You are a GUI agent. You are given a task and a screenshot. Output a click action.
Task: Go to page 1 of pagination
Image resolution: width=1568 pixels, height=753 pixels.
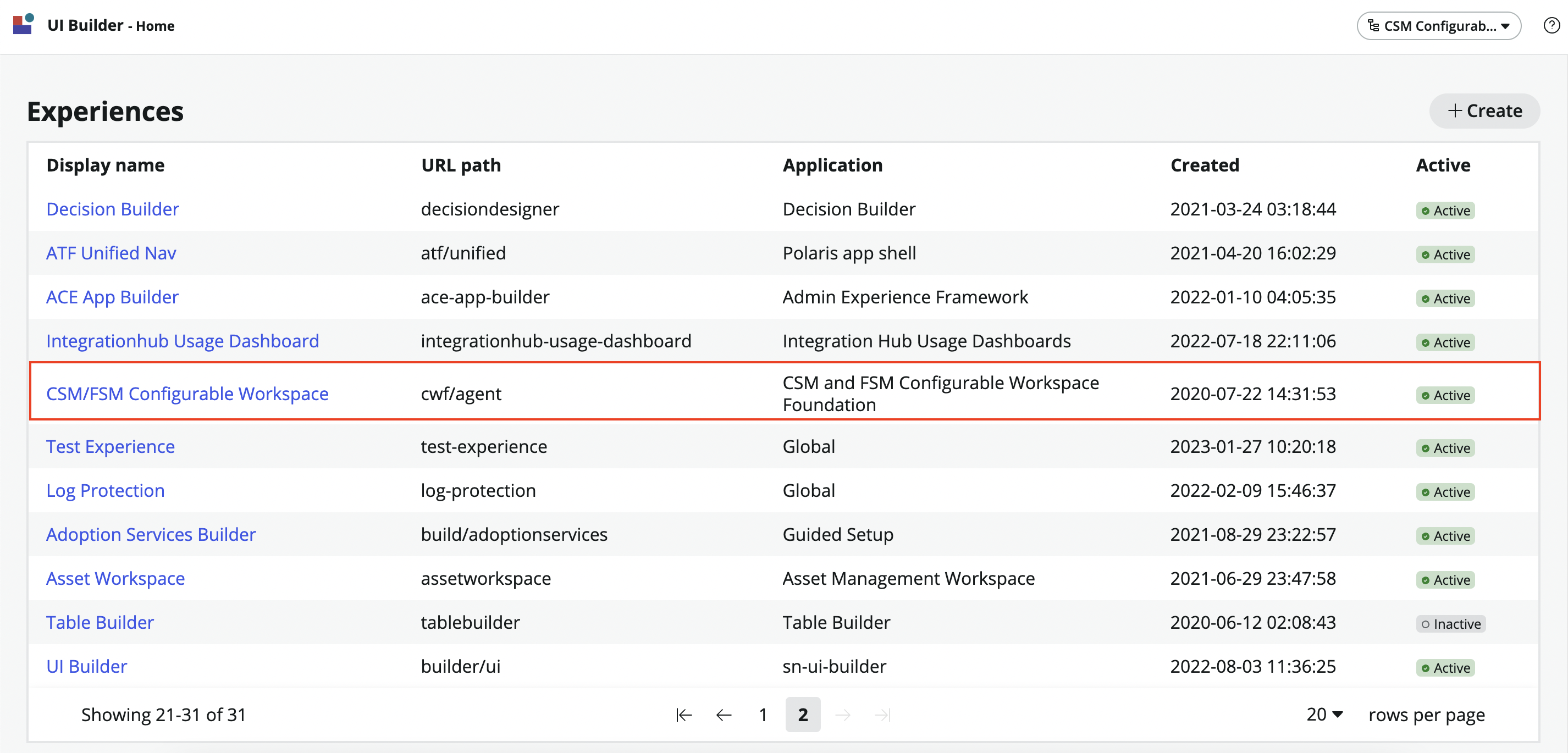763,715
